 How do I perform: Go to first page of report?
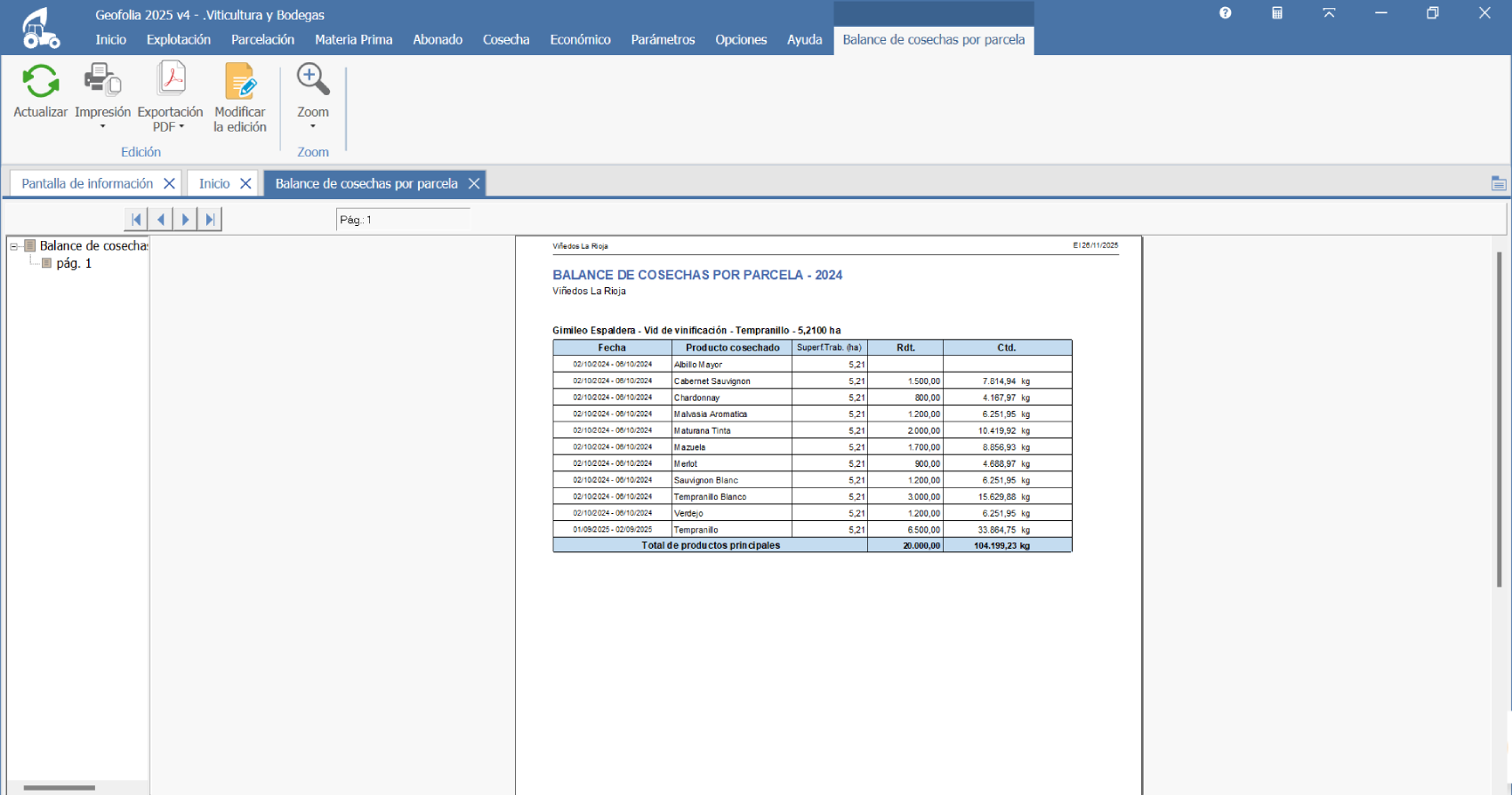(136, 220)
